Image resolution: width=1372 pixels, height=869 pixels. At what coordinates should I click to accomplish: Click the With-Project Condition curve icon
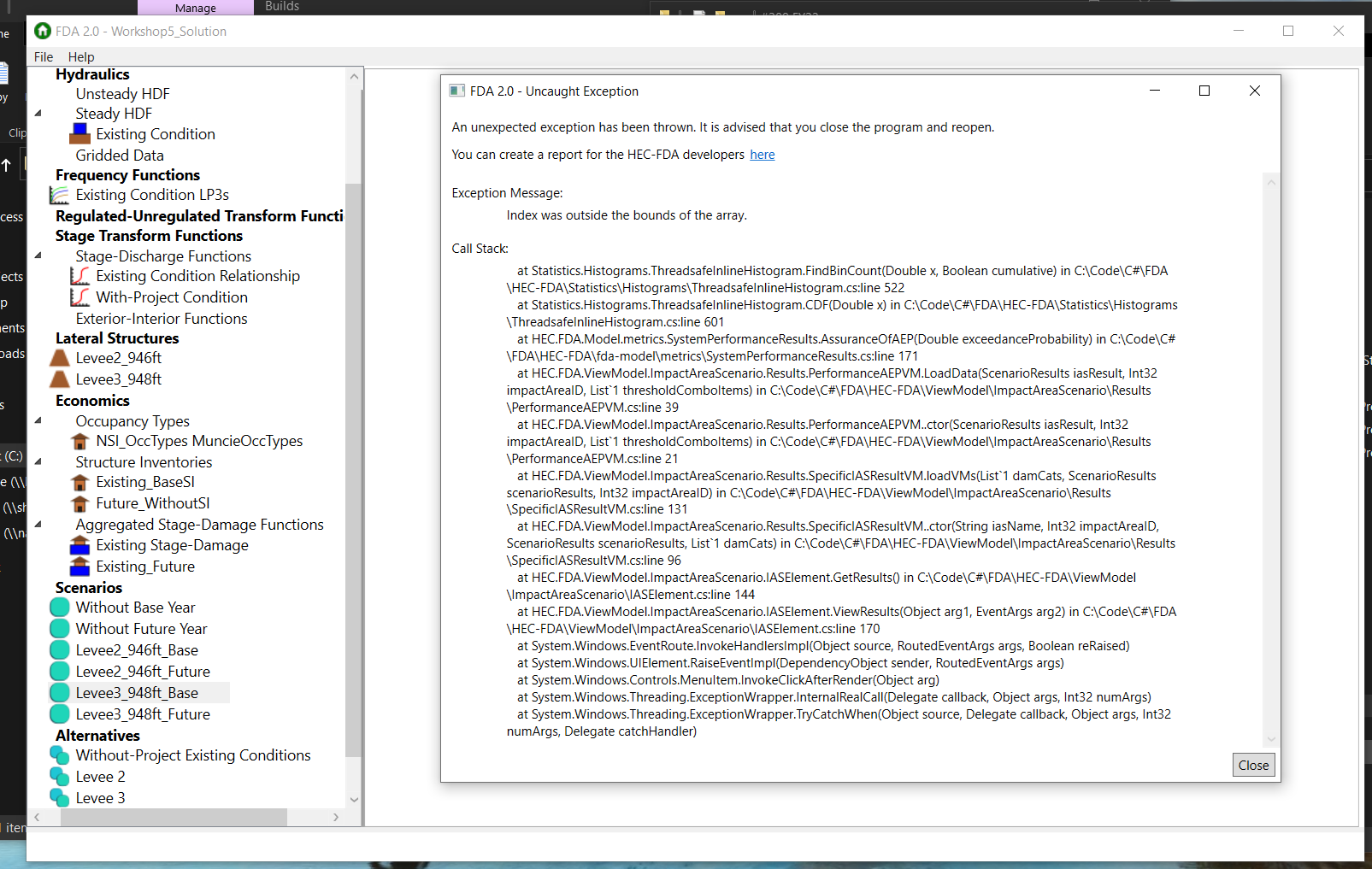(79, 297)
